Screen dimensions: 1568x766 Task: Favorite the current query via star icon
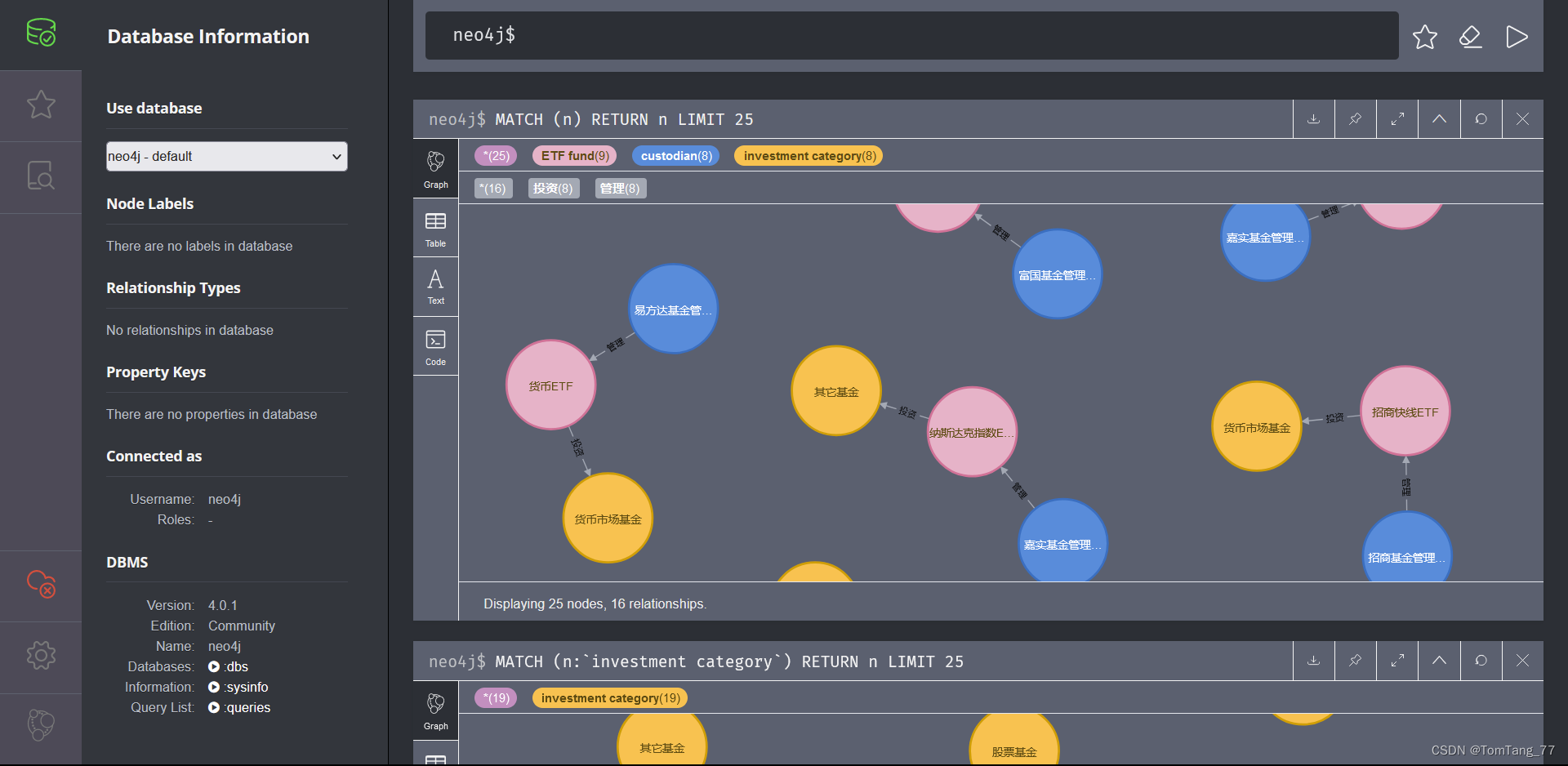1424,36
